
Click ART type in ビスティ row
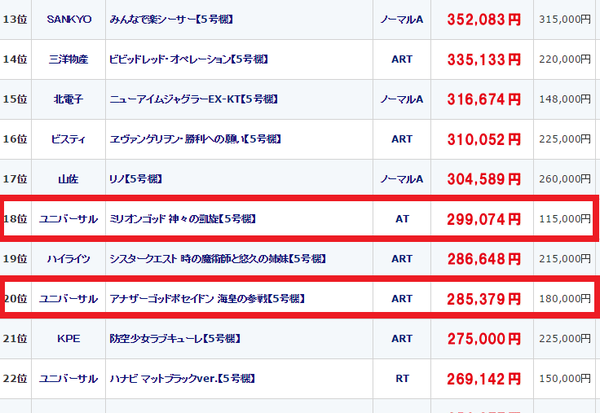coord(402,139)
